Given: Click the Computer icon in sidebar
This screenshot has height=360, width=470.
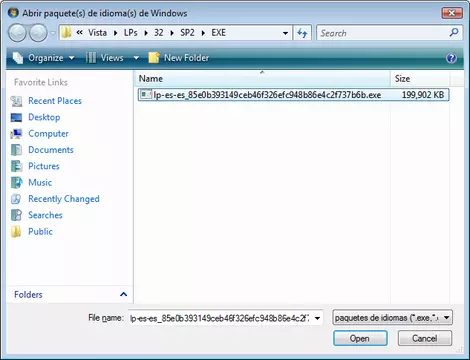Looking at the screenshot, I should pos(16,134).
